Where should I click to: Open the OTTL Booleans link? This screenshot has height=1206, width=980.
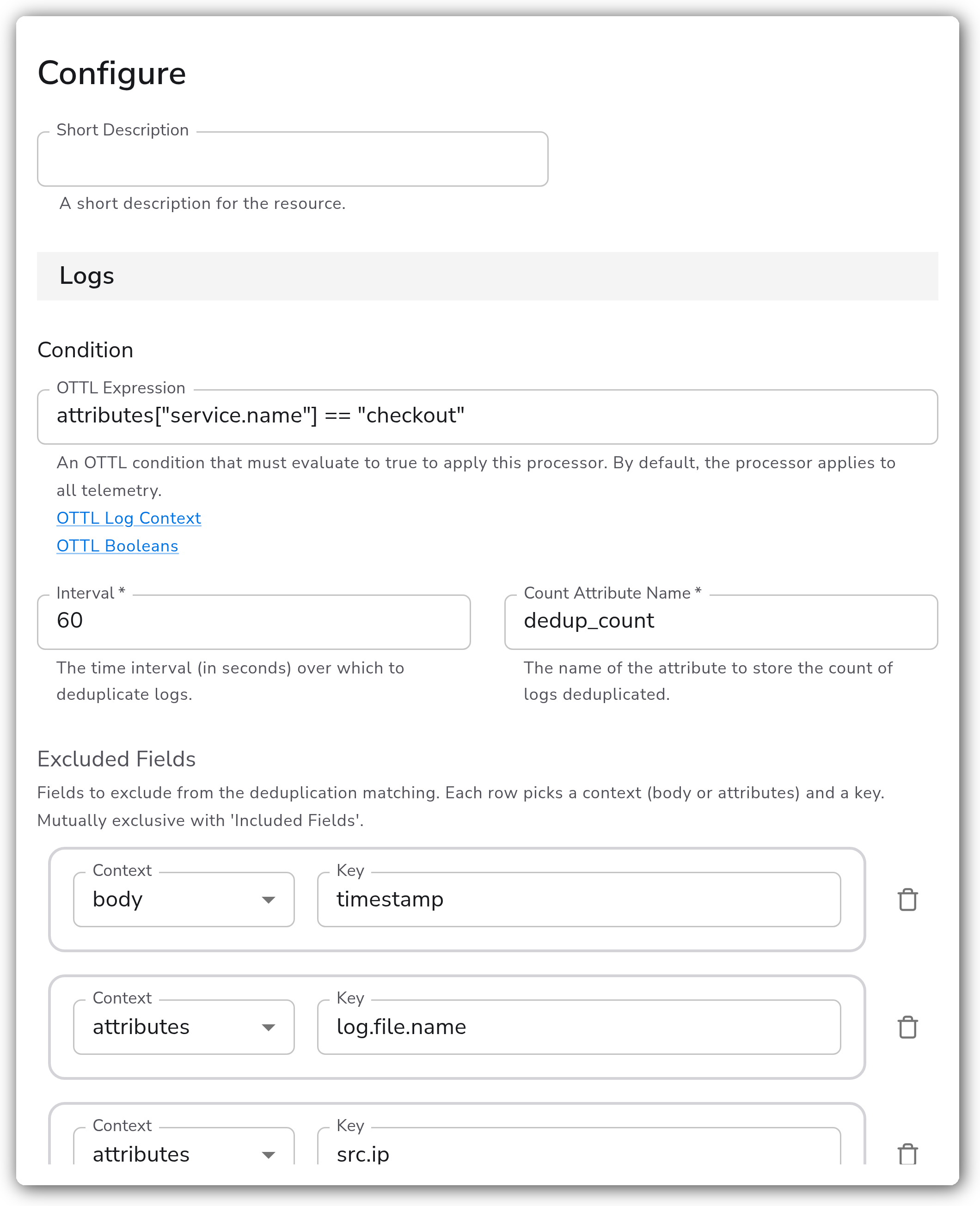coord(117,546)
